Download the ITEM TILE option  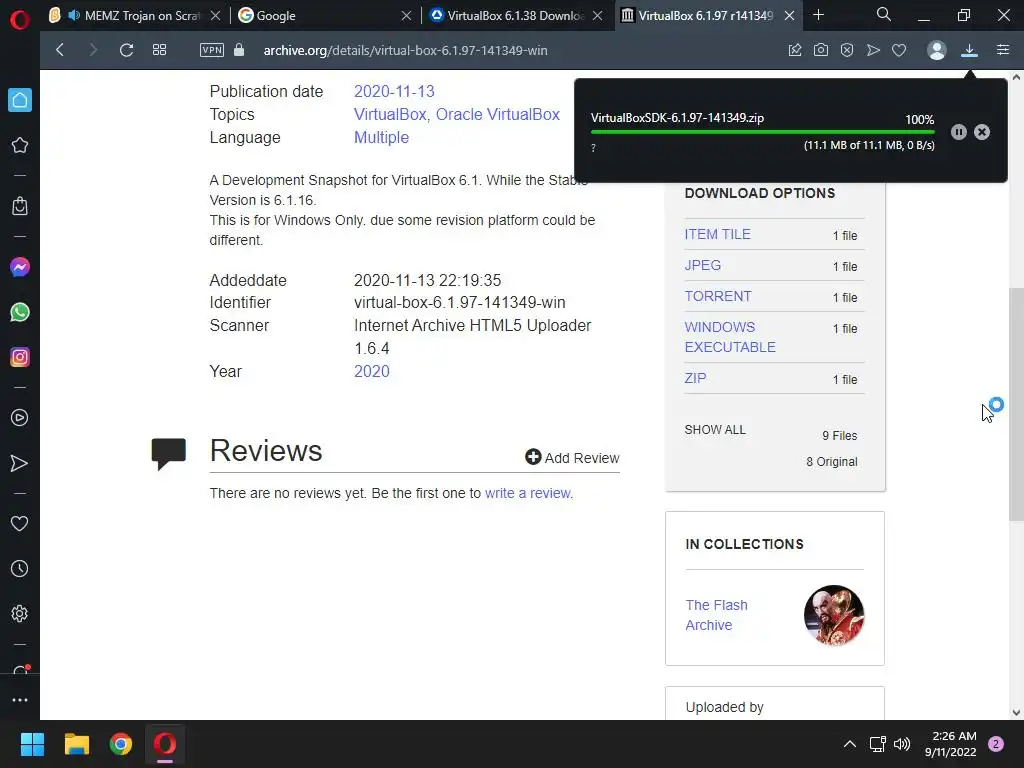point(717,234)
